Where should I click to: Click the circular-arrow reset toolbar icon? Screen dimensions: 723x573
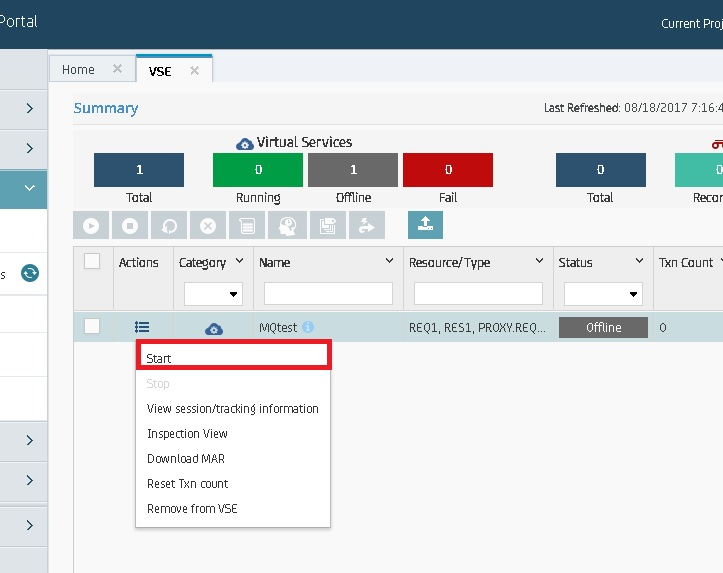coord(169,226)
